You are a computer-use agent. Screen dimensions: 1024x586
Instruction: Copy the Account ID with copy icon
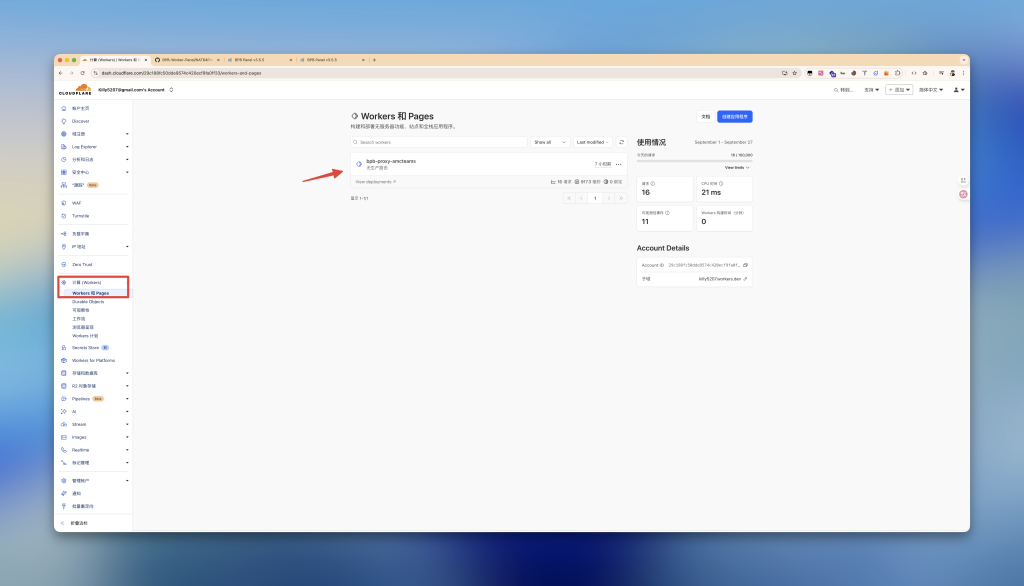click(745, 265)
